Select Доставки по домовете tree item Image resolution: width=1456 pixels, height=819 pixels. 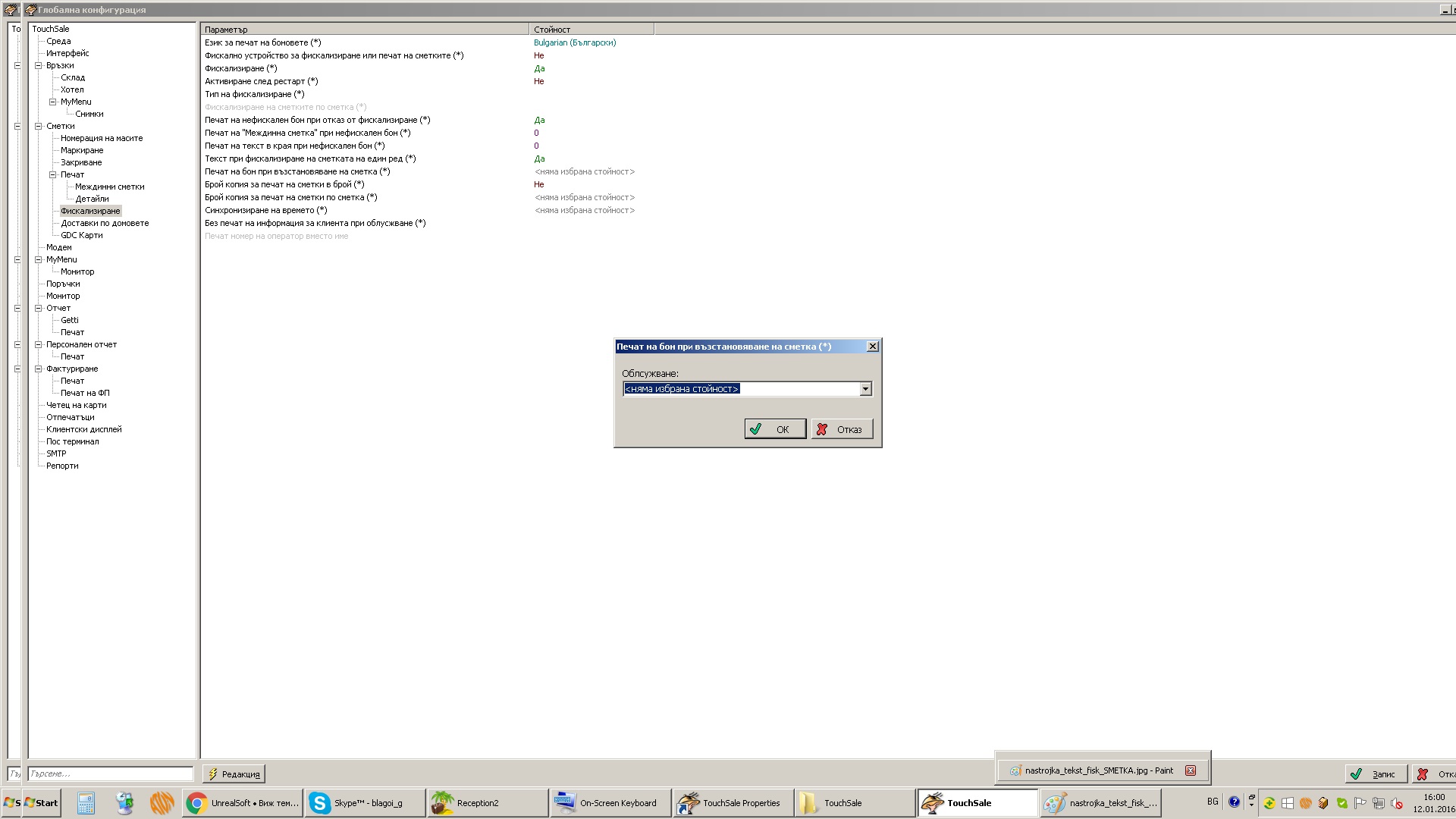105,223
